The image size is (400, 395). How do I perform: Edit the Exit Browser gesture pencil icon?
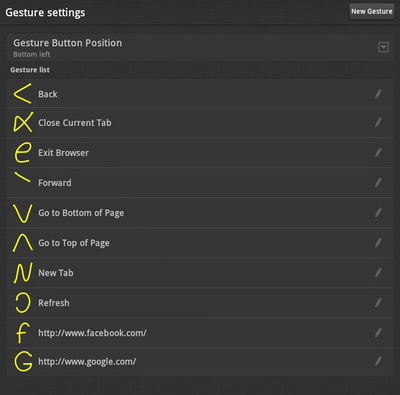tap(378, 153)
